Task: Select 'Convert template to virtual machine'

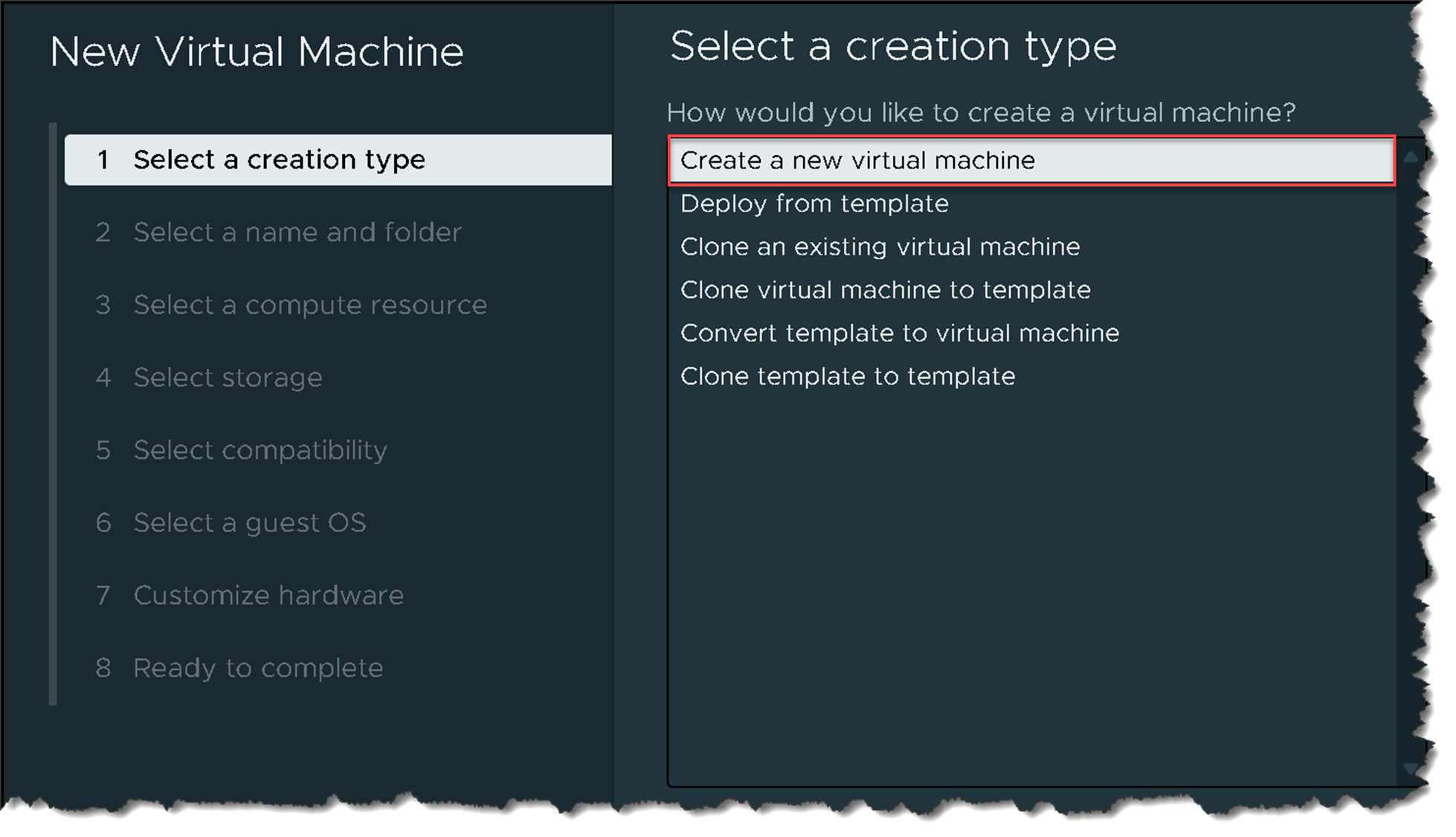Action: [899, 333]
